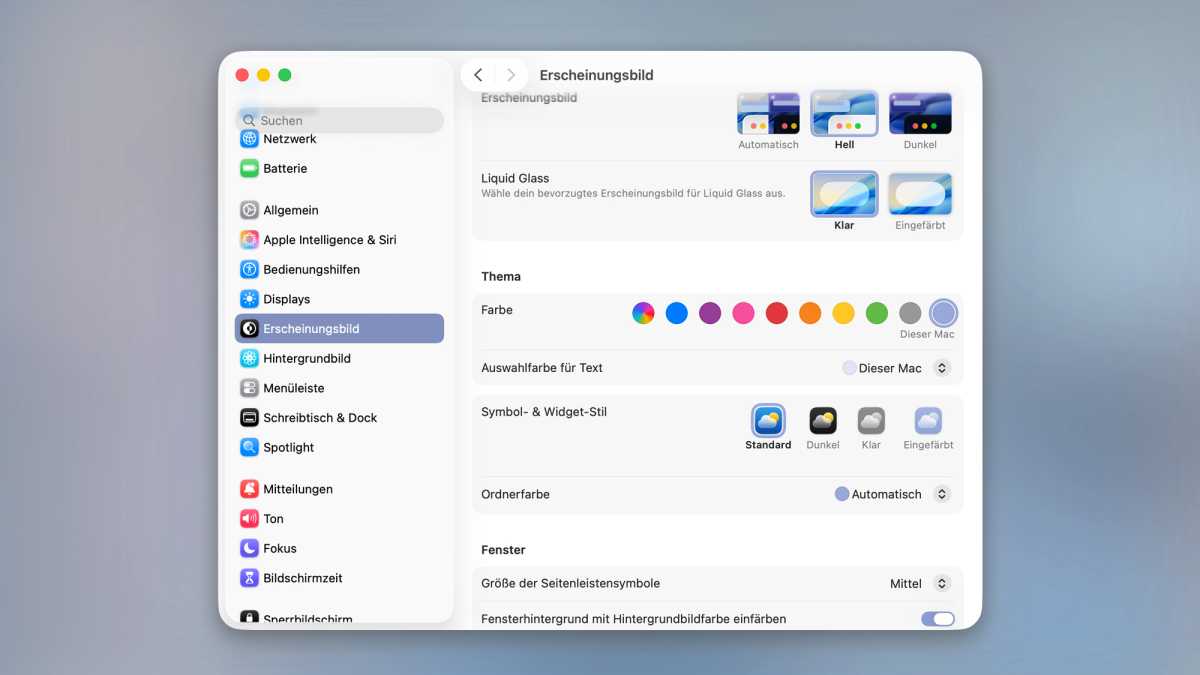1200x675 pixels.
Task: Navigate back with the back arrow
Action: click(x=478, y=74)
